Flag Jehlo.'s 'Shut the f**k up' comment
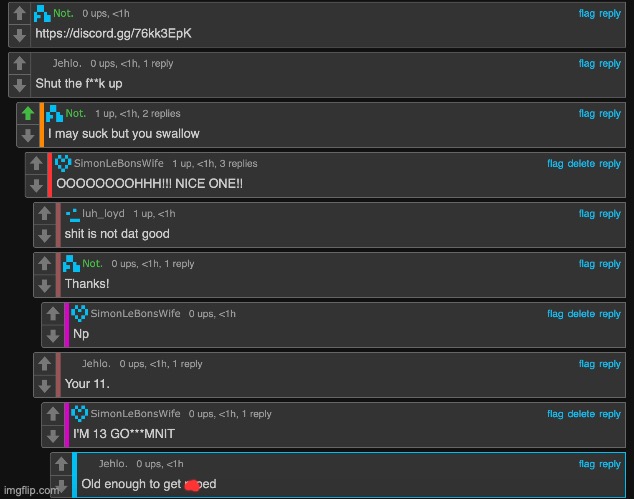 pyautogui.click(x=587, y=63)
